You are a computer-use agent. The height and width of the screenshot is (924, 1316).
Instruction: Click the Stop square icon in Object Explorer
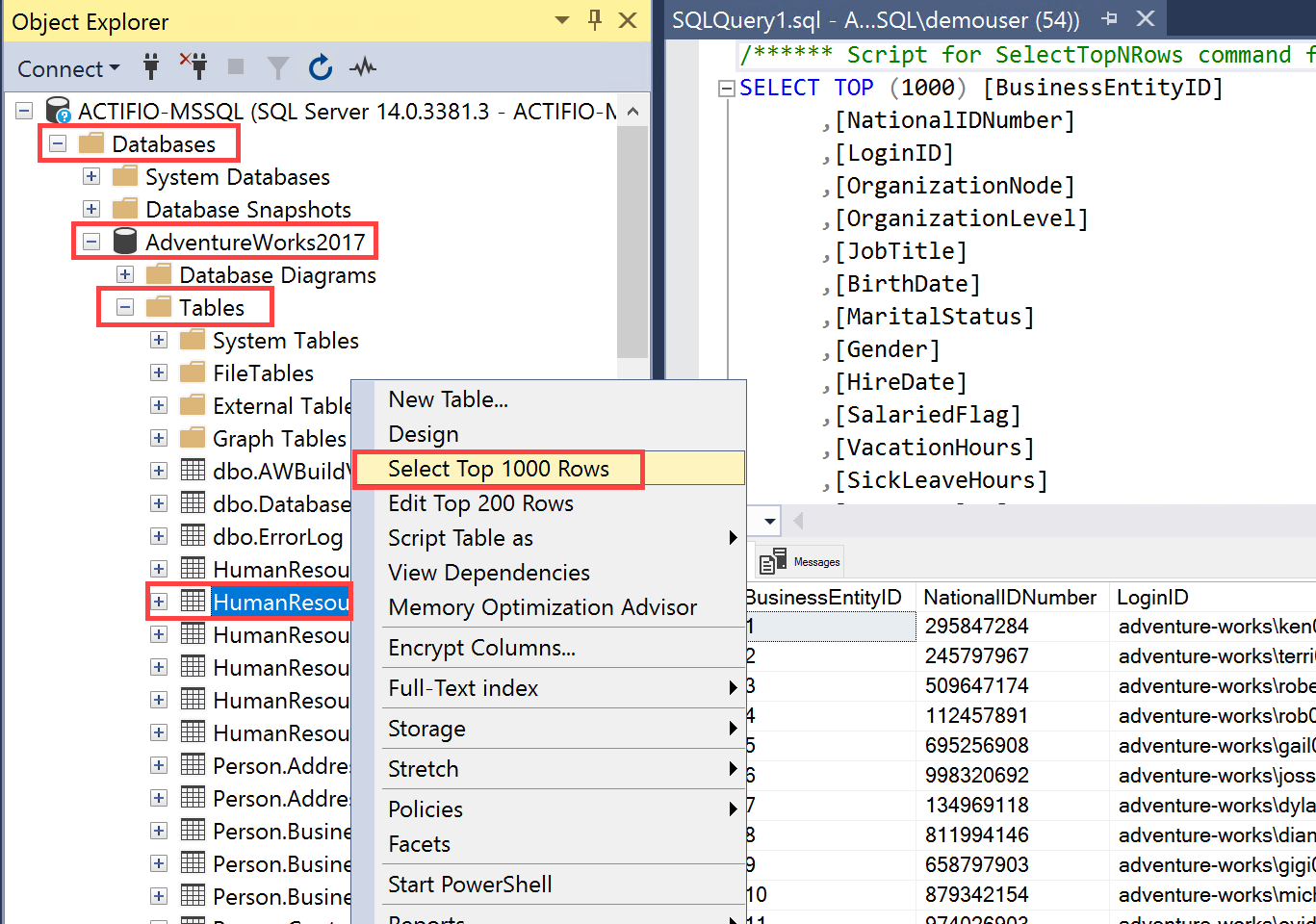point(236,67)
